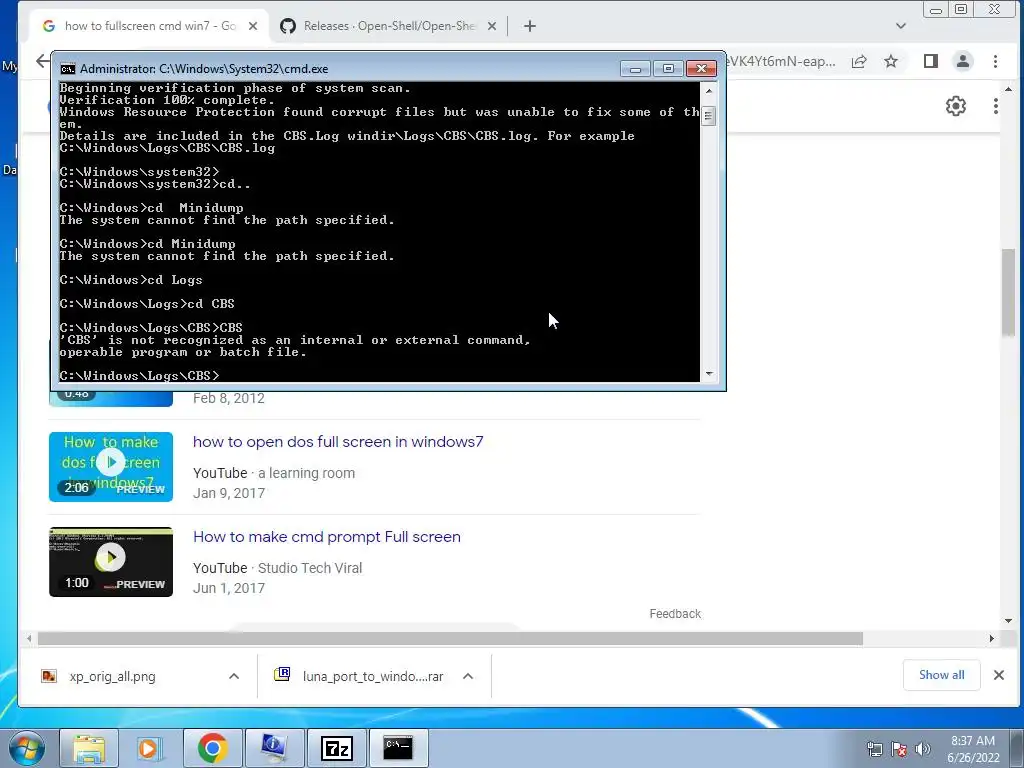This screenshot has height=768, width=1024.
Task: Maximize the Administrator cmd.exe window
Action: click(x=668, y=69)
